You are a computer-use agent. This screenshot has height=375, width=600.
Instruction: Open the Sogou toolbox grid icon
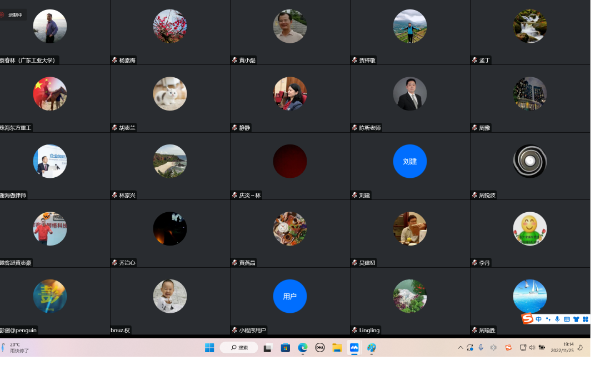(585, 319)
